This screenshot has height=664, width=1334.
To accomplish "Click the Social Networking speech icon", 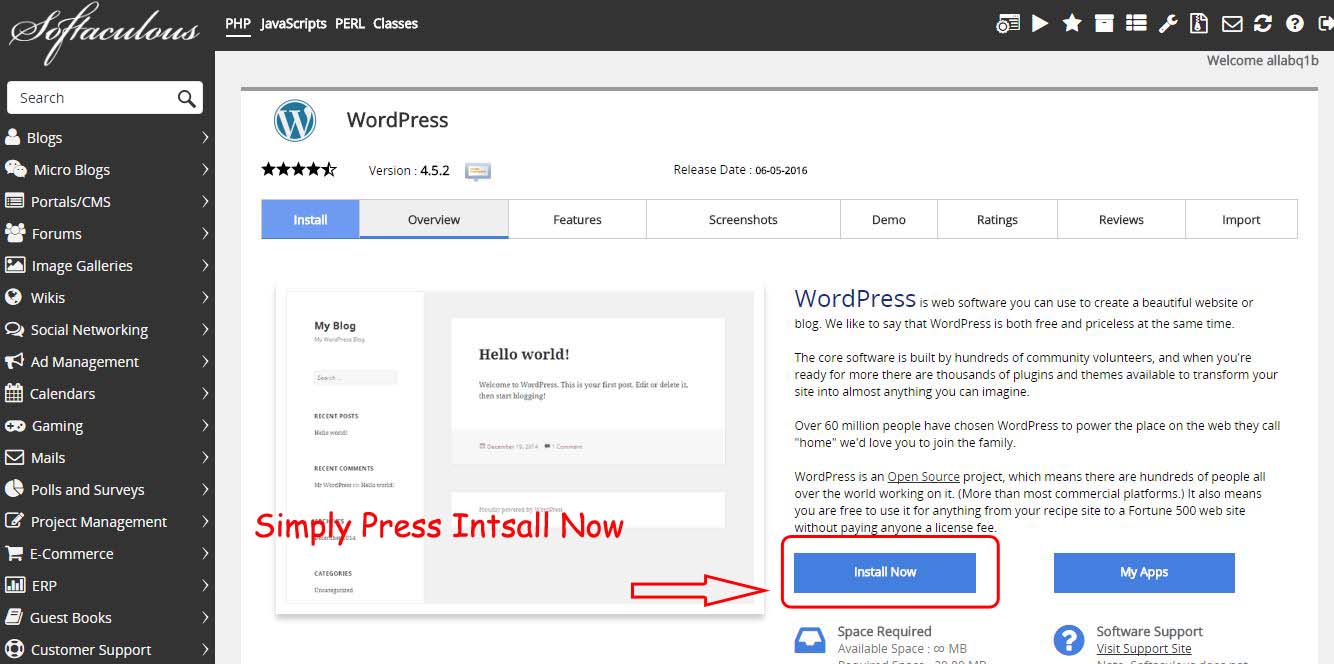I will click(14, 329).
